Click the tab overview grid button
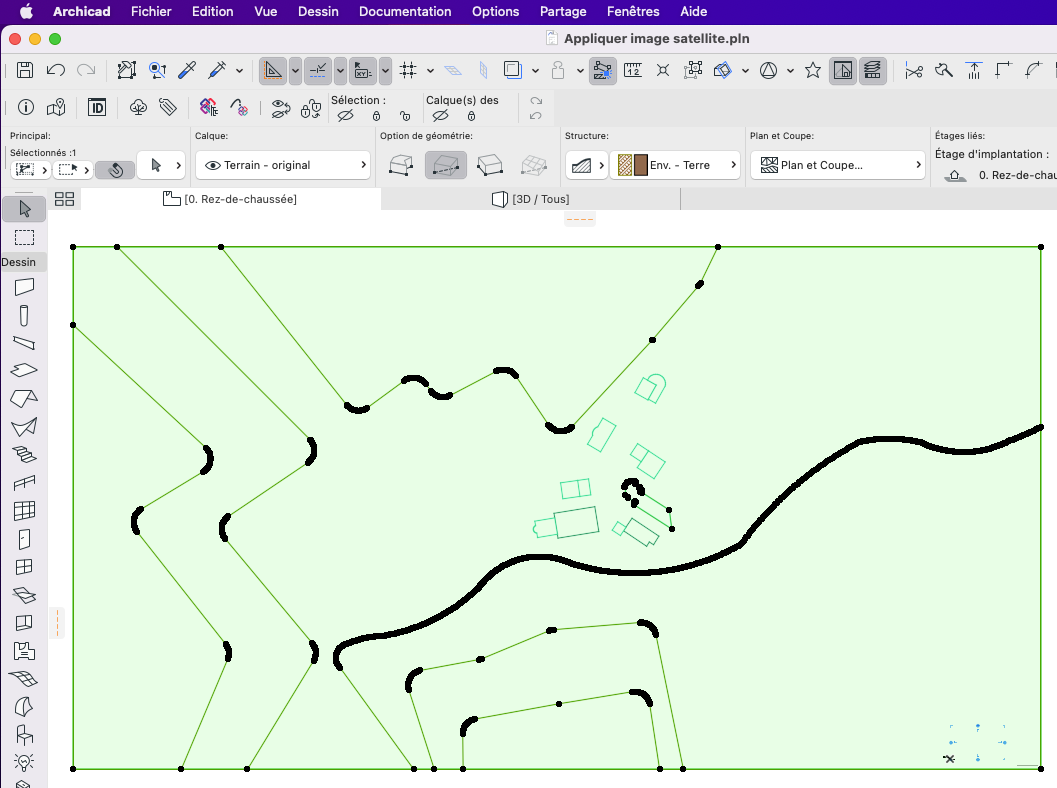The image size is (1057, 788). pyautogui.click(x=64, y=199)
